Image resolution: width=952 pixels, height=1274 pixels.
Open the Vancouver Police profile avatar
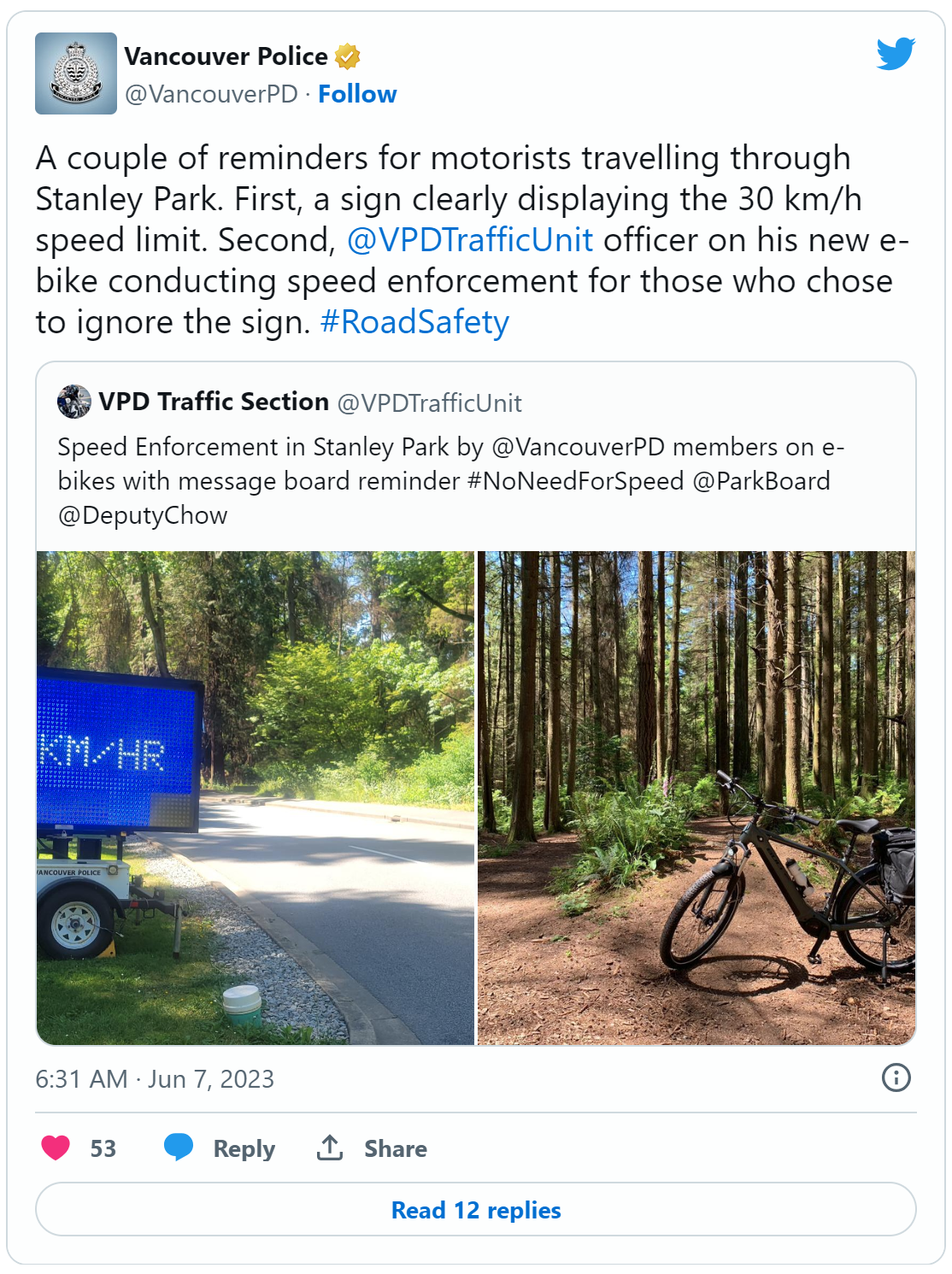(x=76, y=73)
